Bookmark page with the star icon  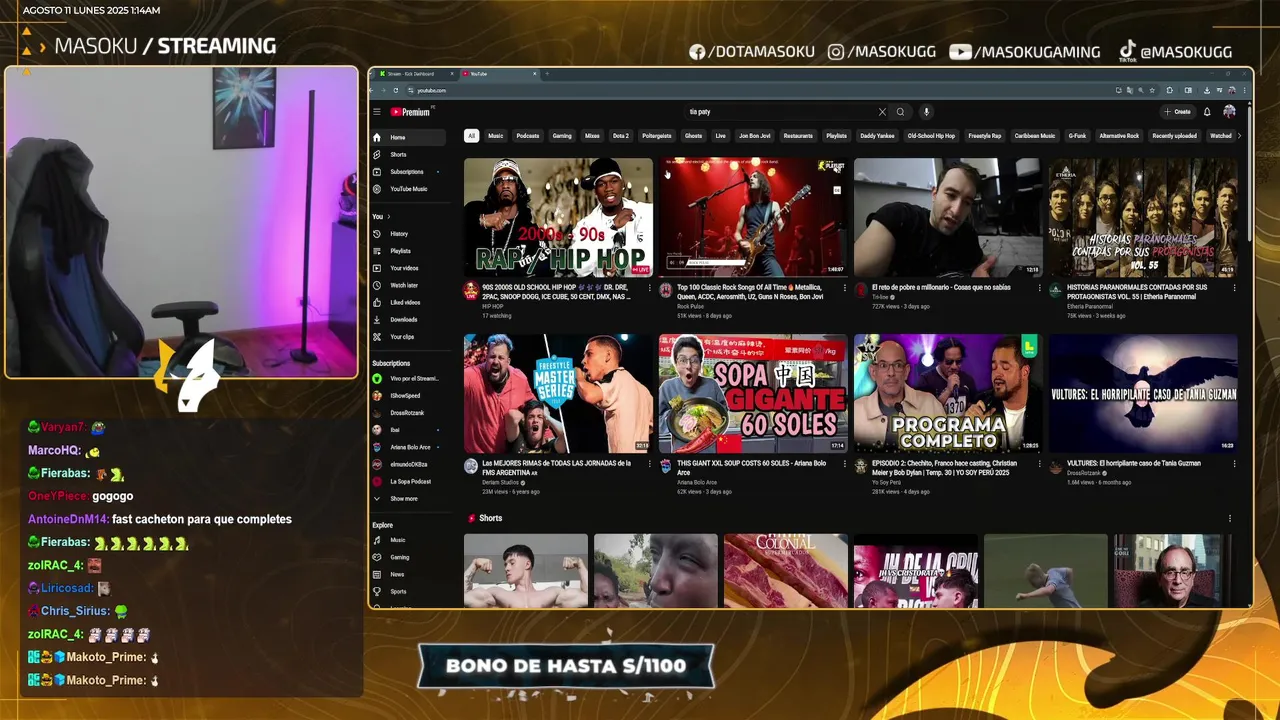[x=1153, y=90]
